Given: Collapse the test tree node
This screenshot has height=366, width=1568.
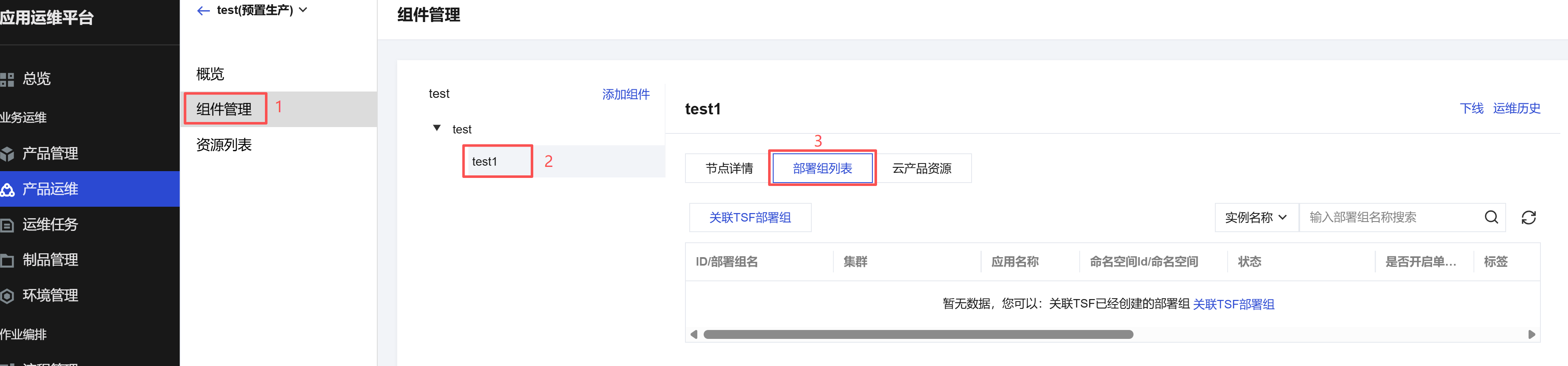Looking at the screenshot, I should point(437,128).
